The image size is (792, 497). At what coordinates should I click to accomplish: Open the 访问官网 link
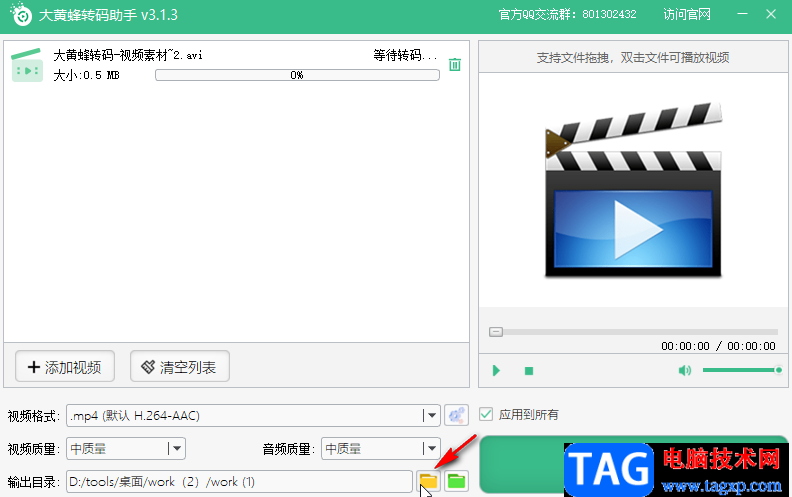[686, 14]
